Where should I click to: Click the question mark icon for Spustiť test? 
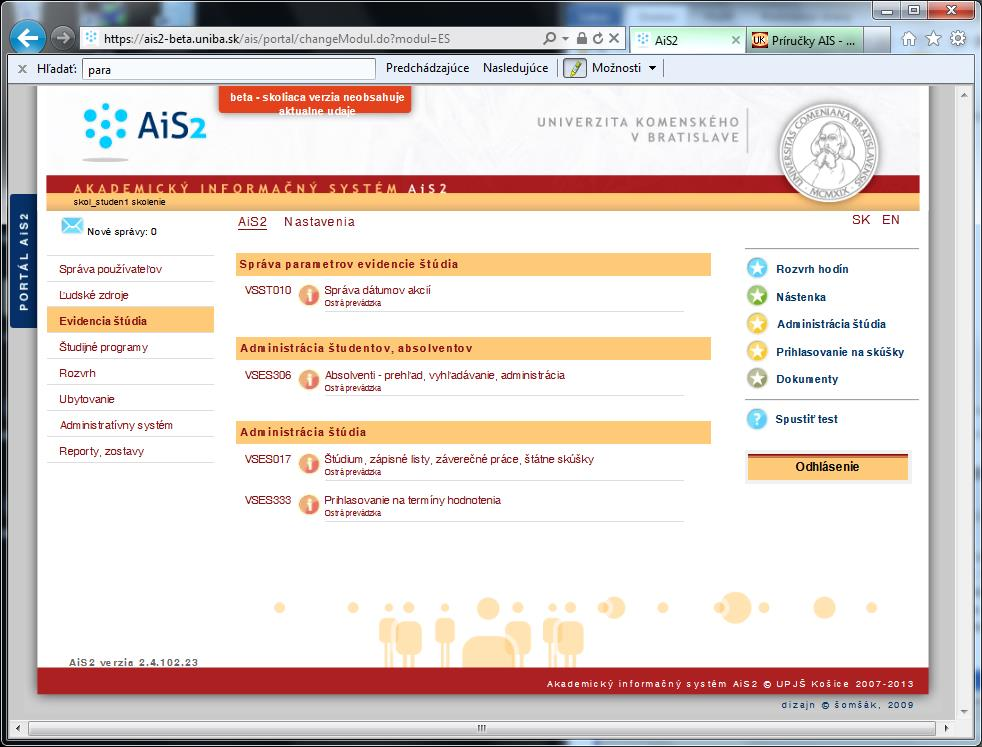757,419
